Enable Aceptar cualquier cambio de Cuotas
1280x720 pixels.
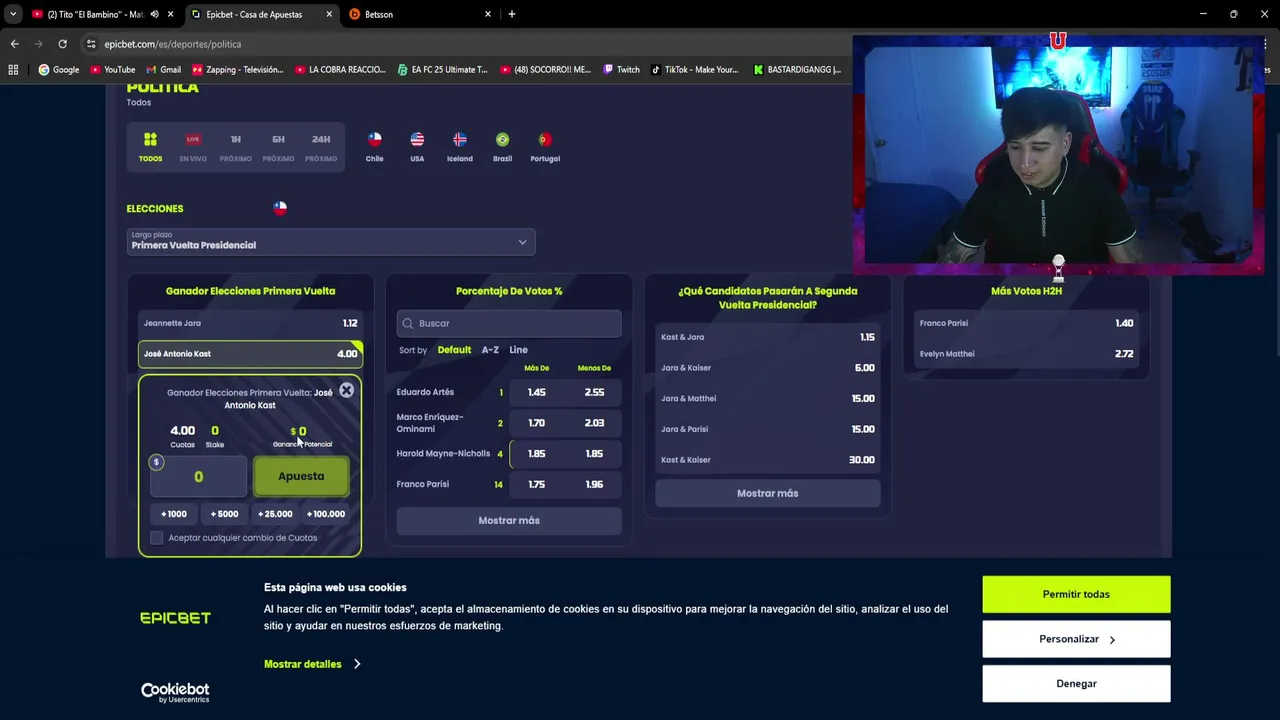click(157, 538)
